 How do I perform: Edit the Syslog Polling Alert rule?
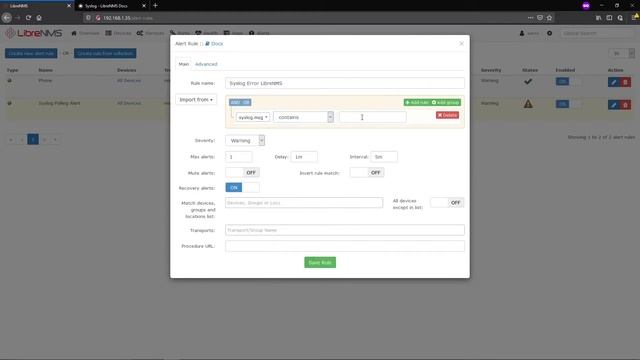(x=613, y=105)
